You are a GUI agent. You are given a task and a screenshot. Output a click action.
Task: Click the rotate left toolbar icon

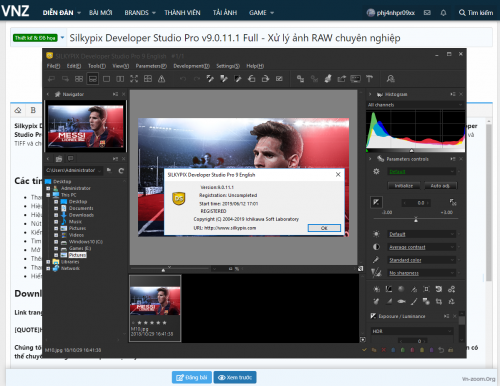pos(252,79)
